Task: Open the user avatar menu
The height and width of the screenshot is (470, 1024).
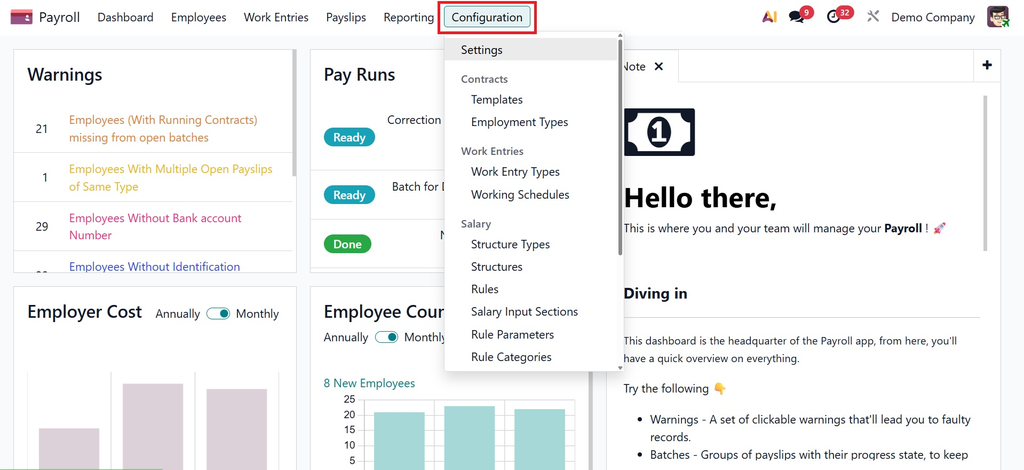Action: [998, 17]
